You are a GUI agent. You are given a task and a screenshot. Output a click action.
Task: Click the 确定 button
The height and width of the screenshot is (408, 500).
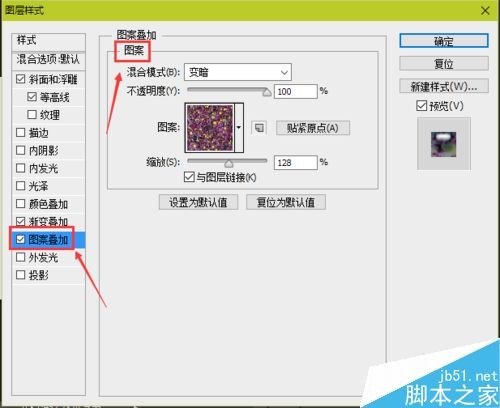(x=444, y=41)
